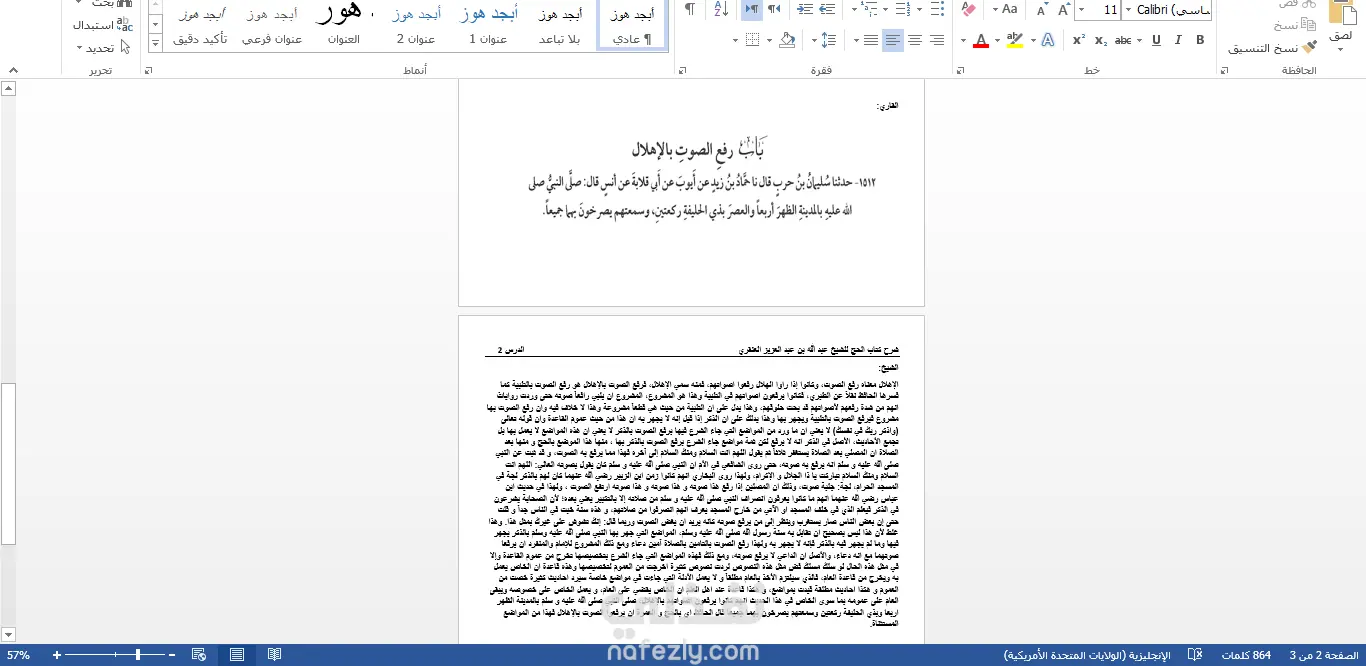Screen dimensions: 1366x666
Task: Toggle Italic formatting
Action: [1177, 40]
